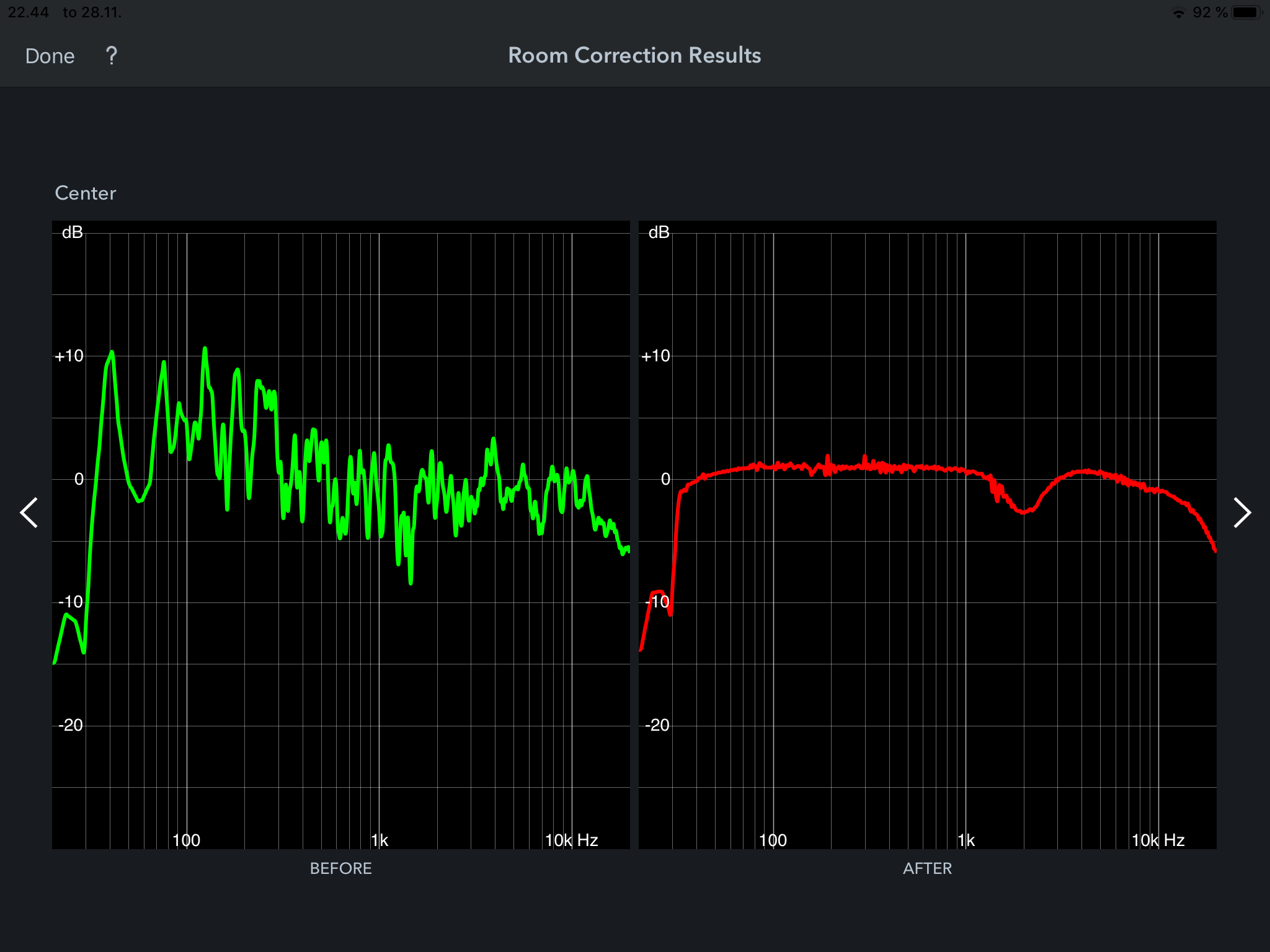The width and height of the screenshot is (1270, 952).
Task: Tap the Room Correction Results title
Action: (x=634, y=55)
